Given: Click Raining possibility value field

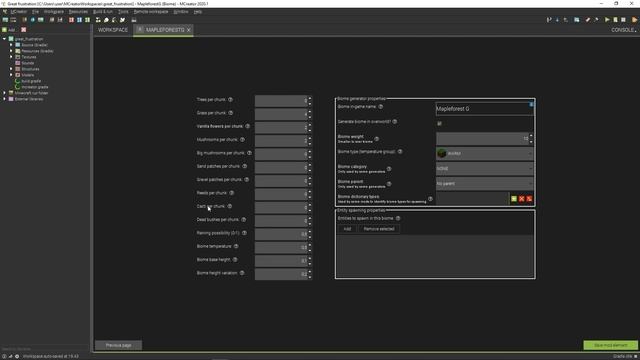Looking at the screenshot, I should pyautogui.click(x=281, y=234).
